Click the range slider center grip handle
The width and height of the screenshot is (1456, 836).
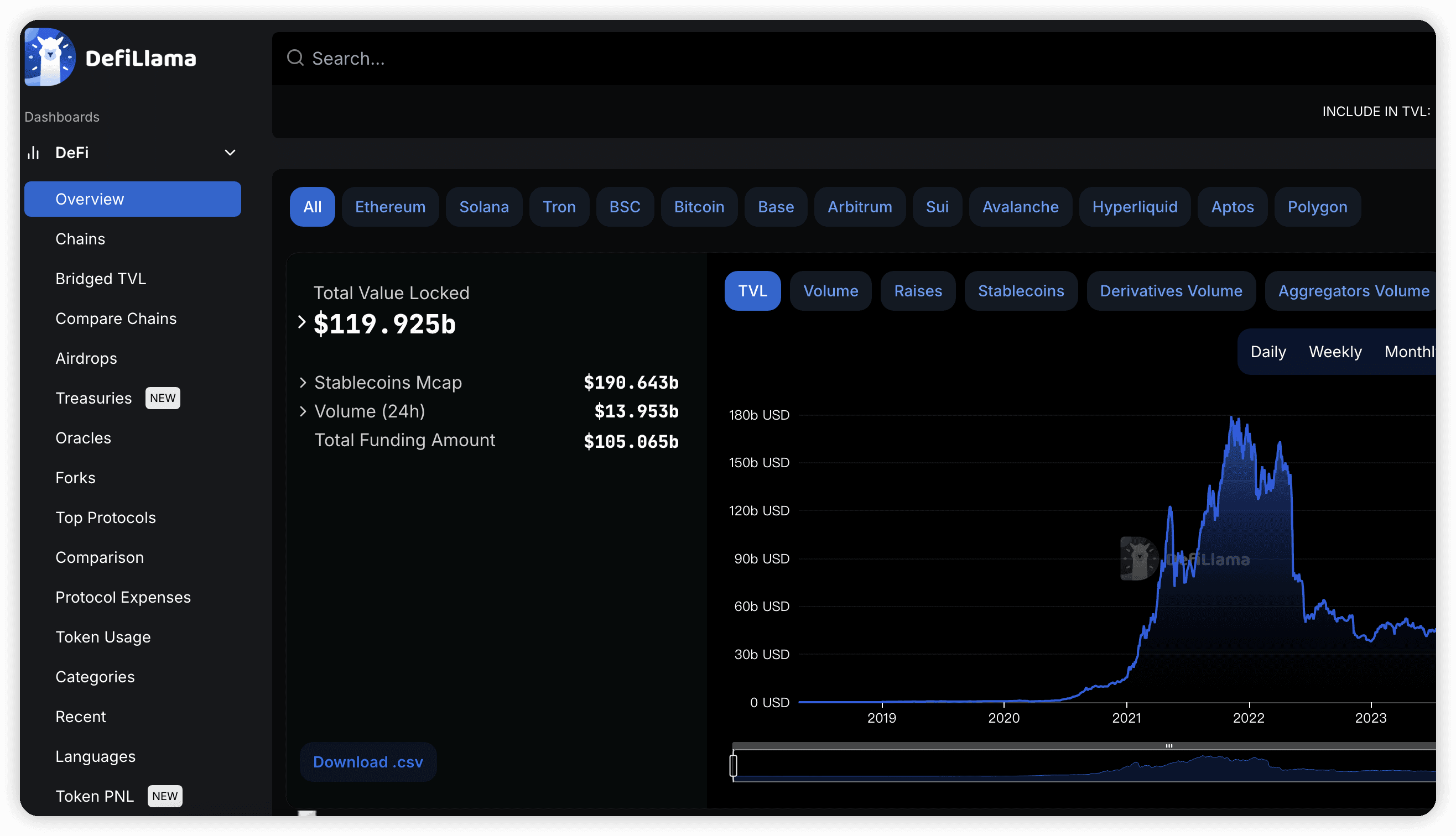point(1169,746)
